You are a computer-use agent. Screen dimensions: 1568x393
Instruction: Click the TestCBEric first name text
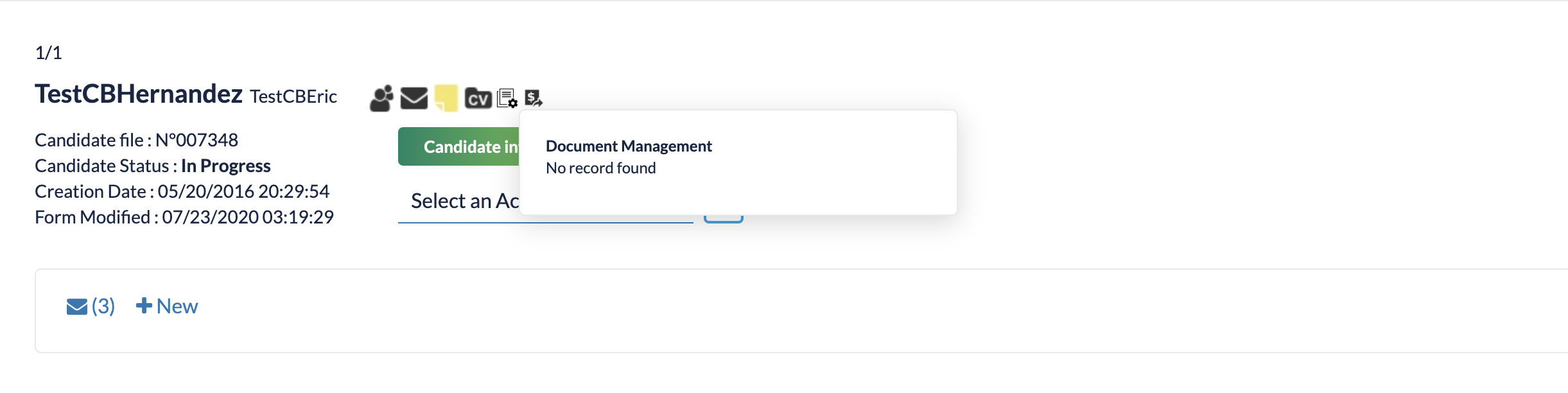pos(293,96)
